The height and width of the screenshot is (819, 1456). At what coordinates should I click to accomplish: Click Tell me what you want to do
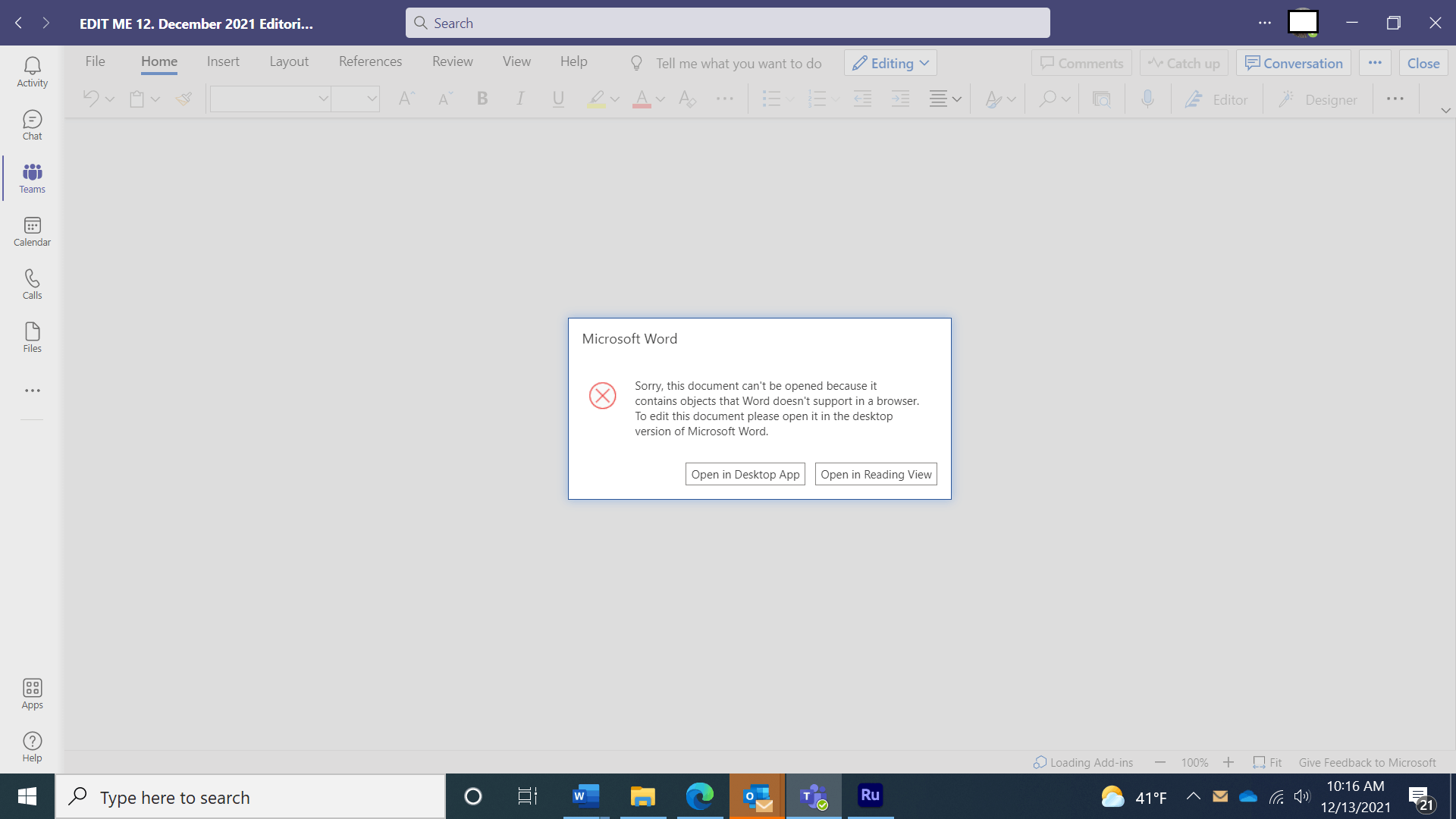point(739,64)
